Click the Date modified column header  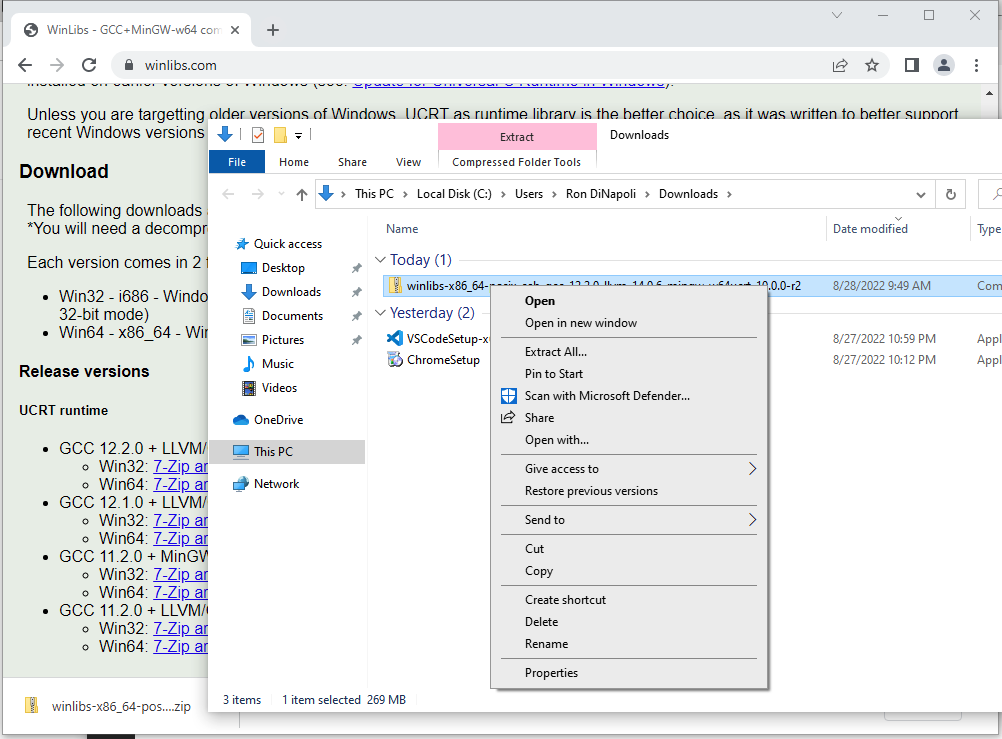pyautogui.click(x=870, y=229)
